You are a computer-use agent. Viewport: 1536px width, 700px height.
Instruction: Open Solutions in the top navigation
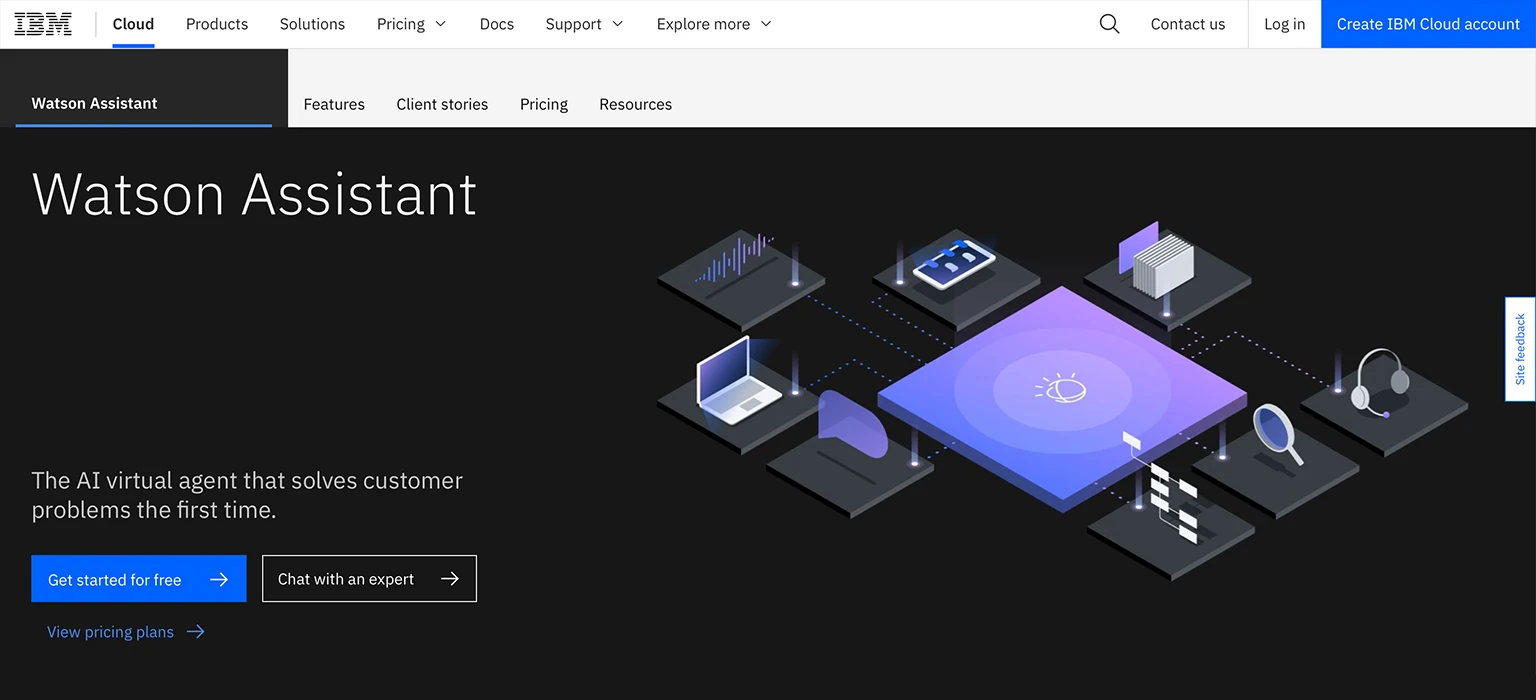coord(312,24)
